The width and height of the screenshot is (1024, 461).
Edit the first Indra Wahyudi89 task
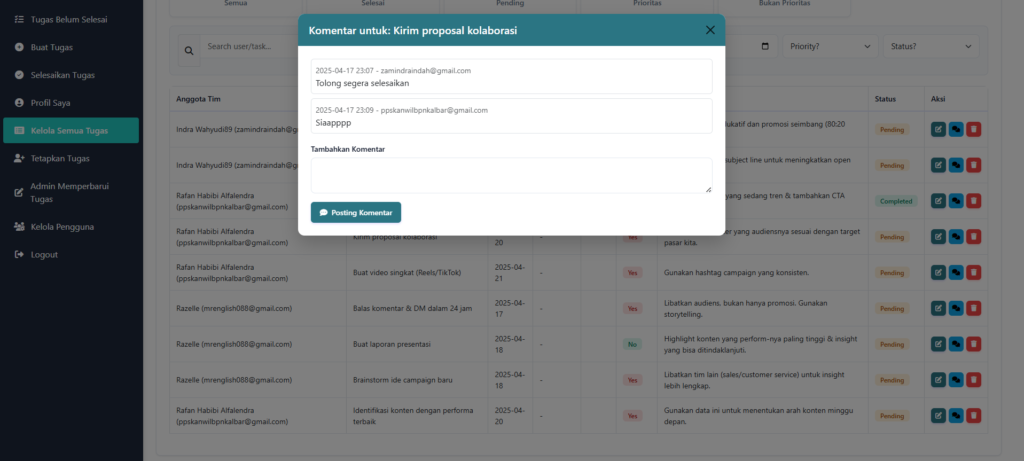938,129
